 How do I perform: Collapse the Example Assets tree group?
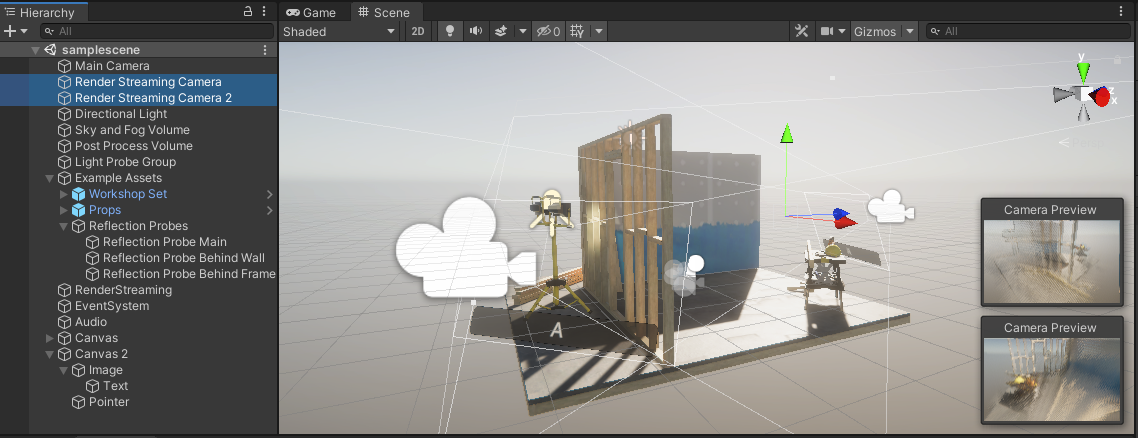point(50,178)
